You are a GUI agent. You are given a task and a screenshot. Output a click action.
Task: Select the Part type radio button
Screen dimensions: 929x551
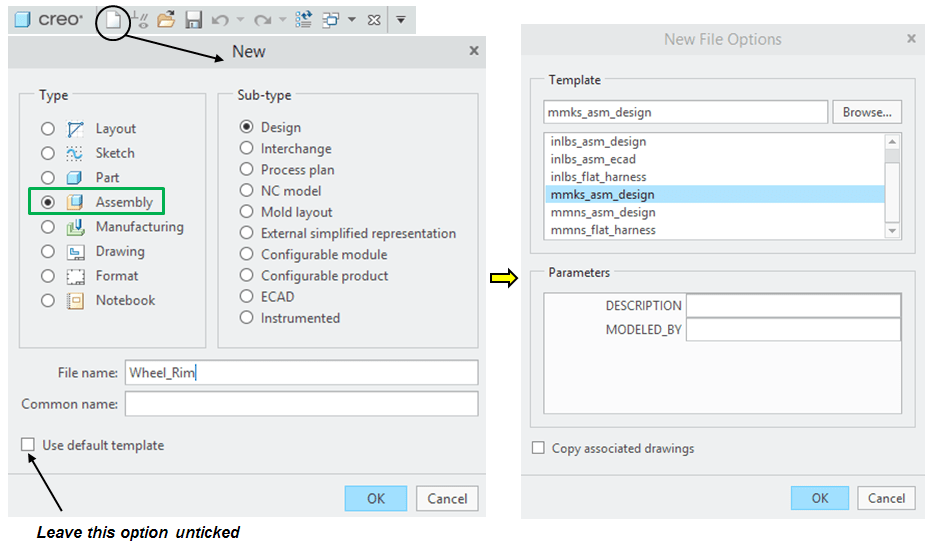click(x=47, y=178)
